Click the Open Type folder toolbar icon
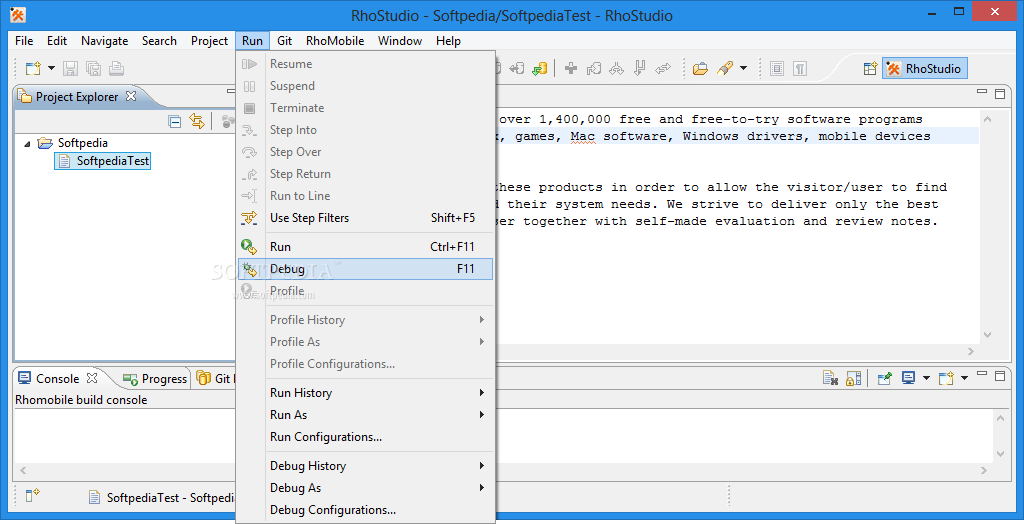Image resolution: width=1024 pixels, height=524 pixels. pos(700,69)
